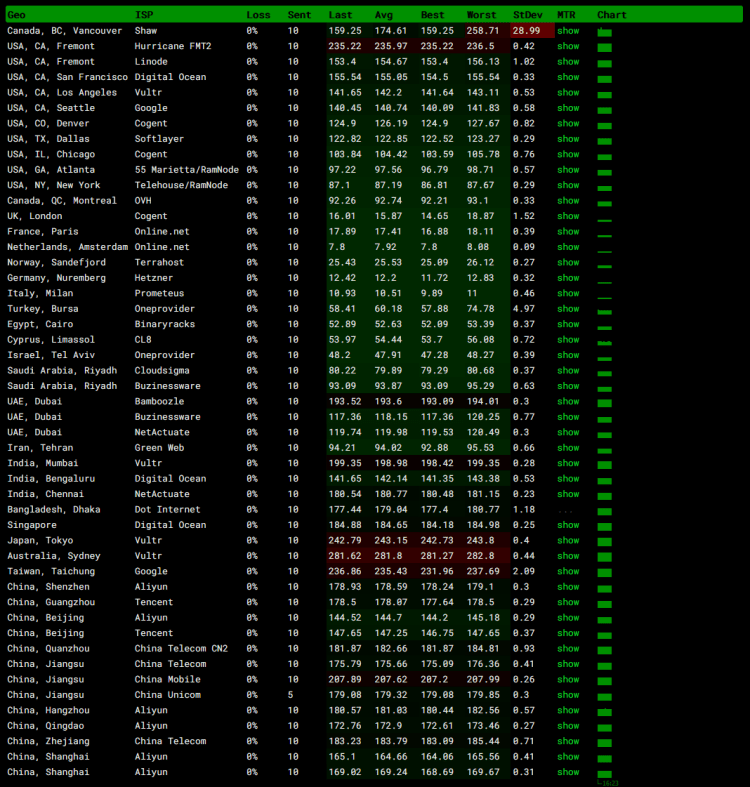
Task: Show MTR for Sydney Vultr row
Action: click(568, 556)
